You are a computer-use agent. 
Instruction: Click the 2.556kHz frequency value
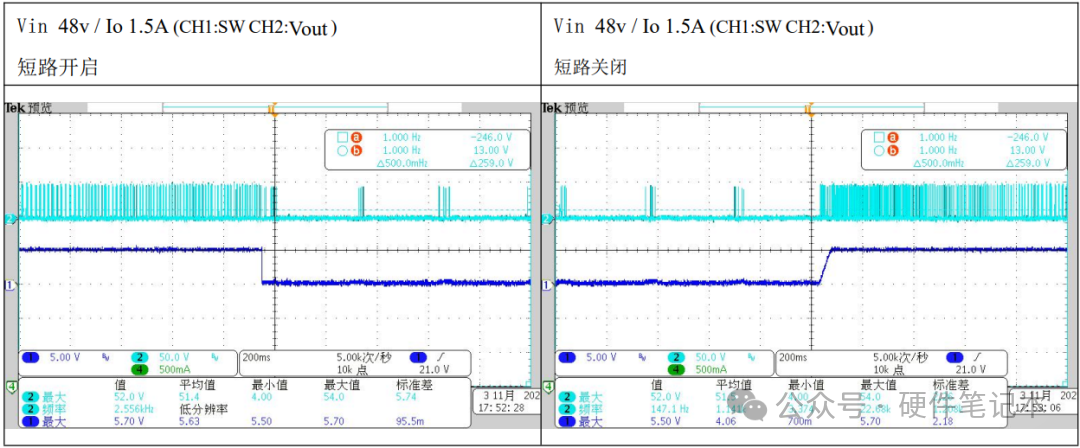(x=134, y=409)
